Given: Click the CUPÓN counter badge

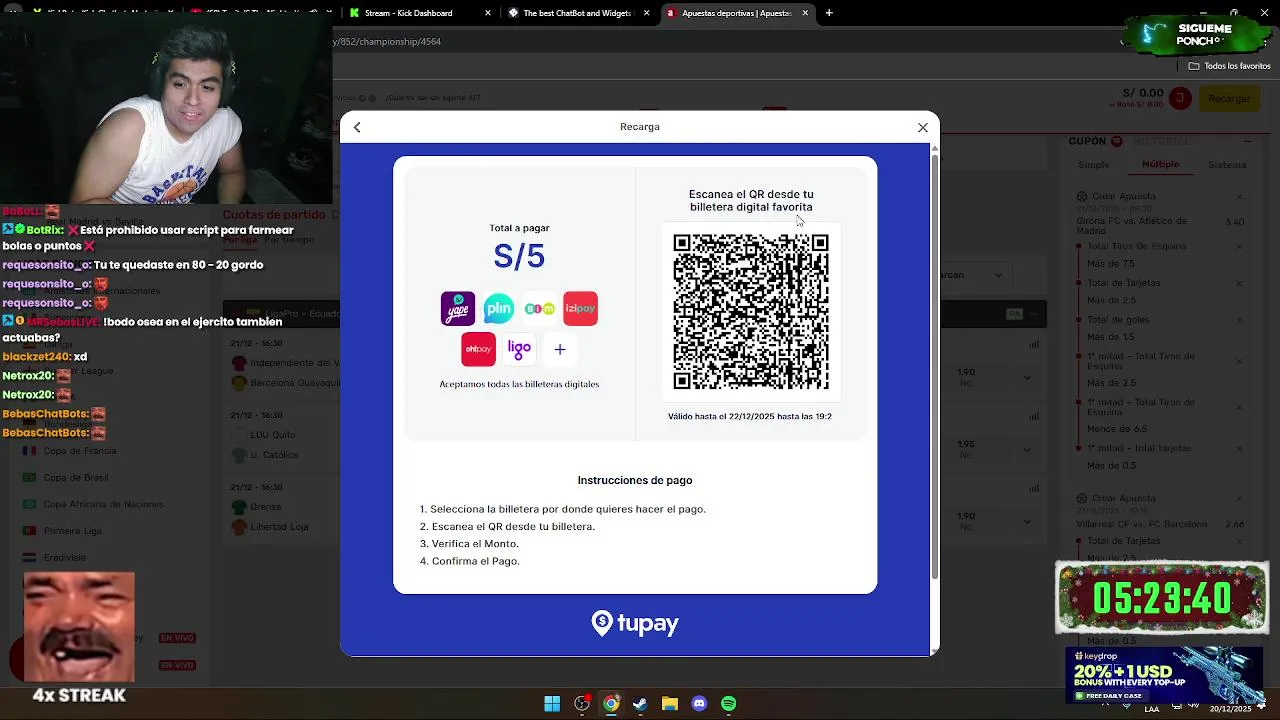Looking at the screenshot, I should (1117, 141).
